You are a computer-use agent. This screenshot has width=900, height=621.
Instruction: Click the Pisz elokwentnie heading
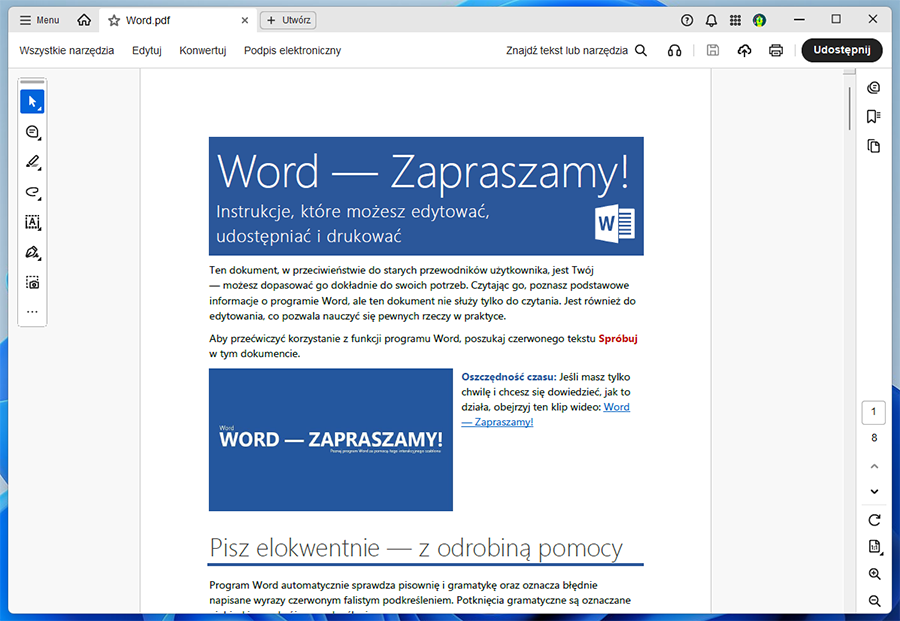point(416,548)
